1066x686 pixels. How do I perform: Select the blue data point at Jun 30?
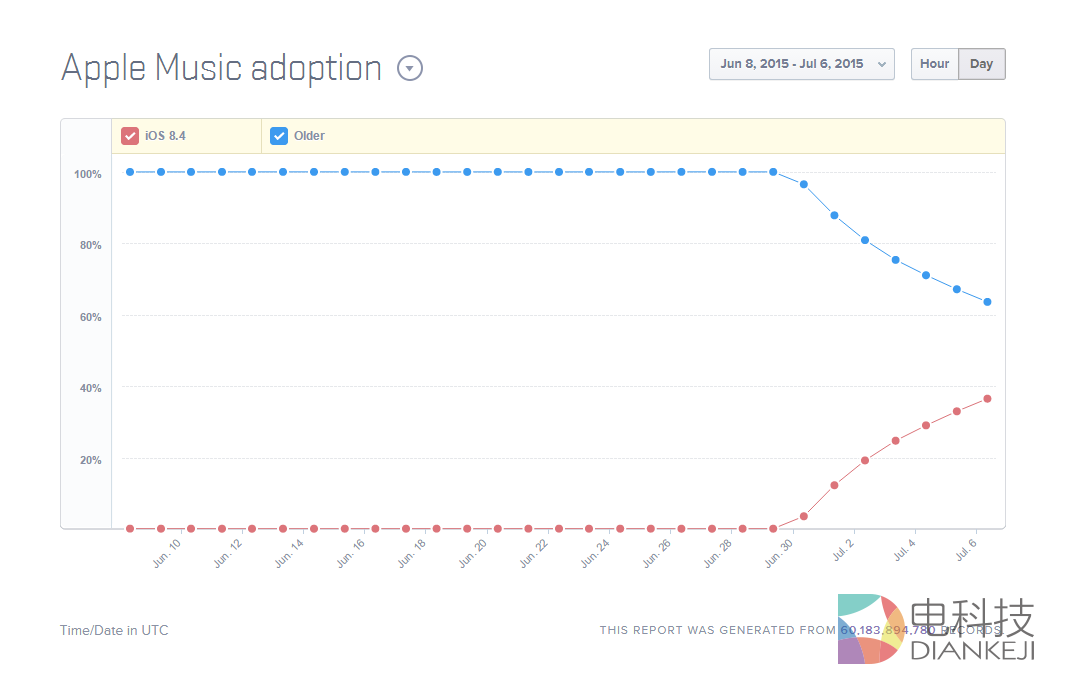803,184
